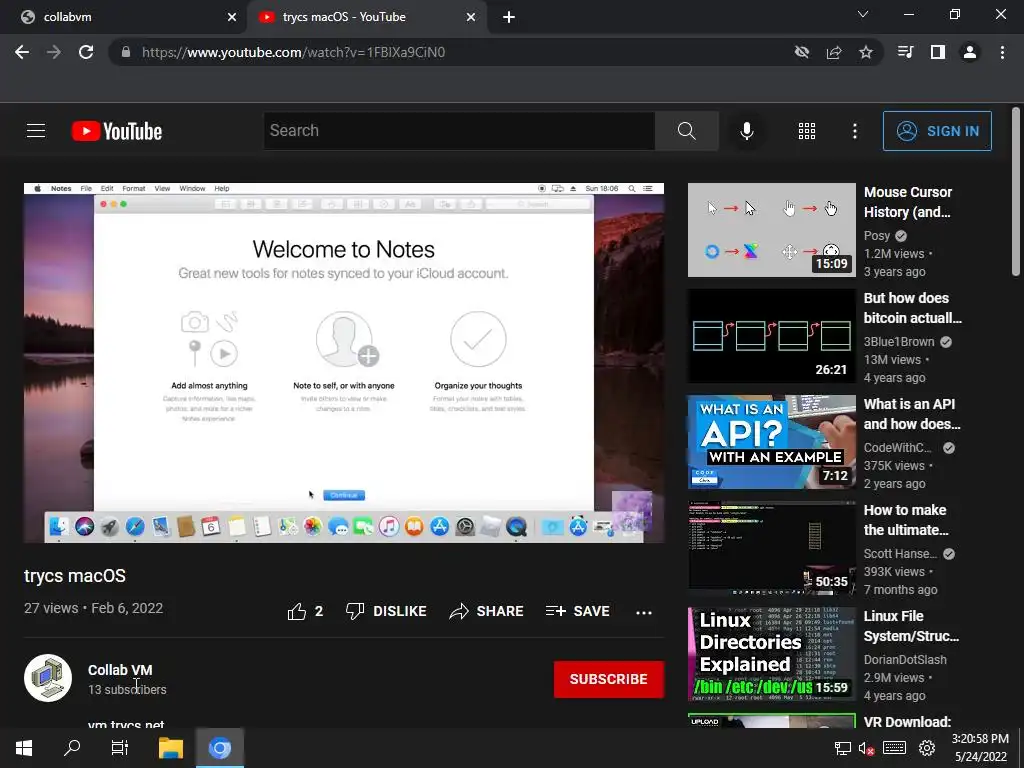Open the bitcoin video thumbnail
This screenshot has height=768, width=1024.
(x=771, y=336)
